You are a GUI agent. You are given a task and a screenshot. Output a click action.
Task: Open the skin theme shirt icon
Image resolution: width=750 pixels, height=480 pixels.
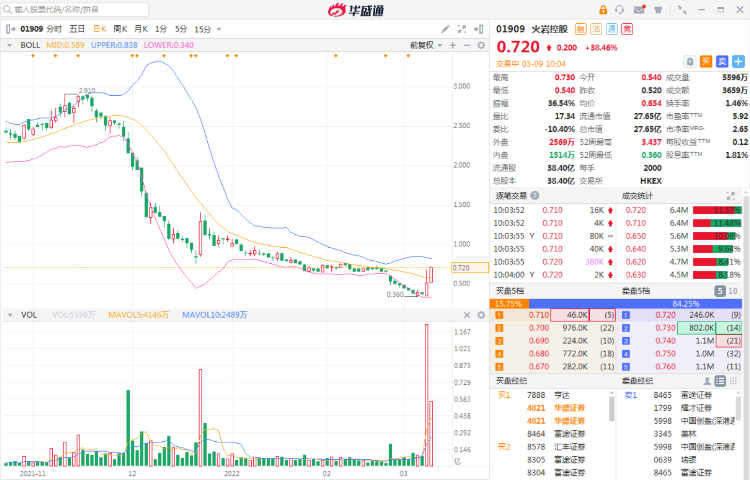(x=658, y=10)
